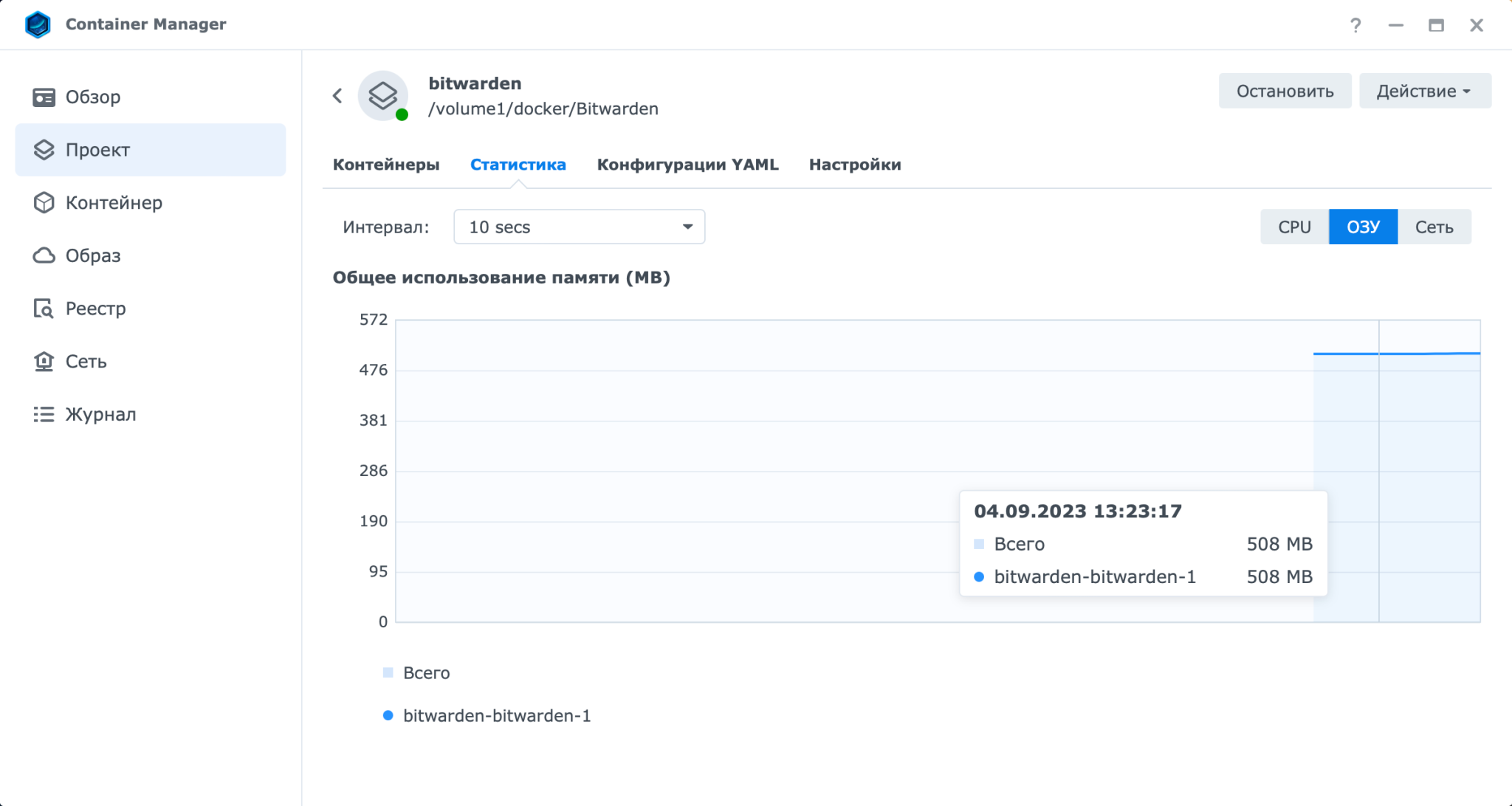
Task: Click the Container Manager window title
Action: pos(145,24)
